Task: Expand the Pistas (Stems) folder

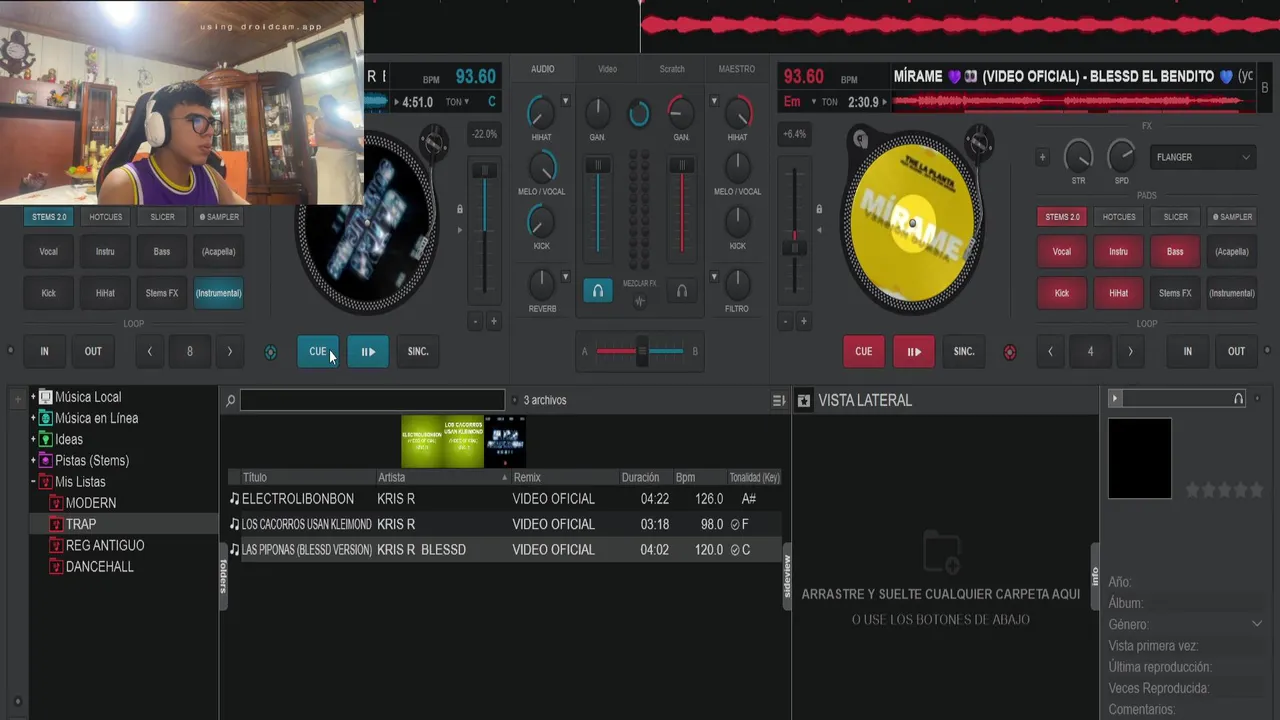Action: (x=33, y=460)
